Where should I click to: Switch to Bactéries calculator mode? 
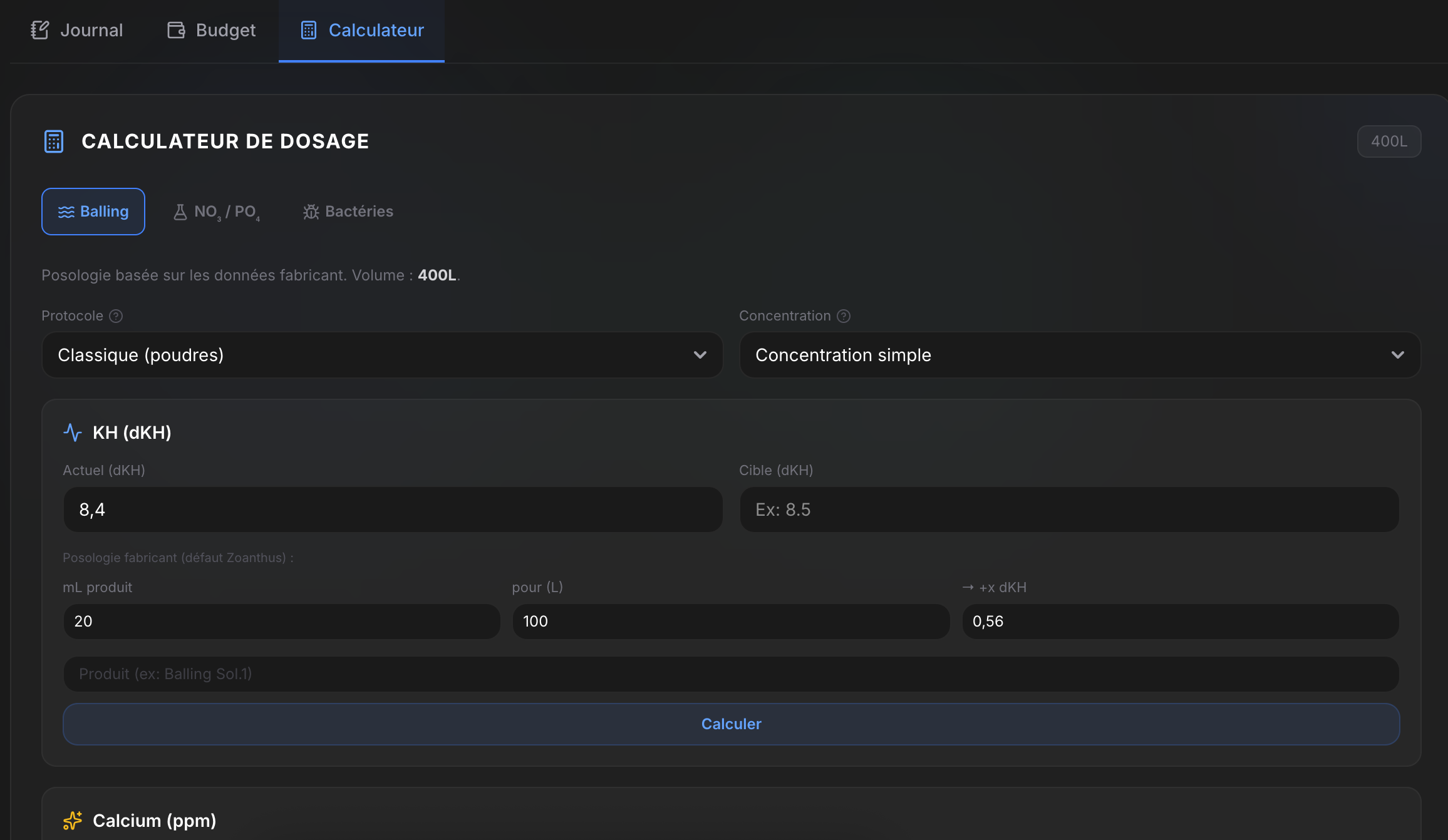tap(348, 212)
